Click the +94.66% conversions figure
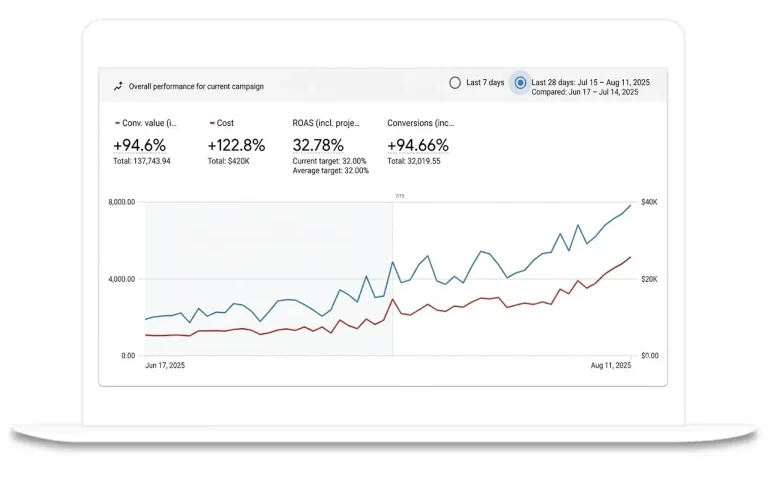Screen dimensions: 768x479 [418, 145]
